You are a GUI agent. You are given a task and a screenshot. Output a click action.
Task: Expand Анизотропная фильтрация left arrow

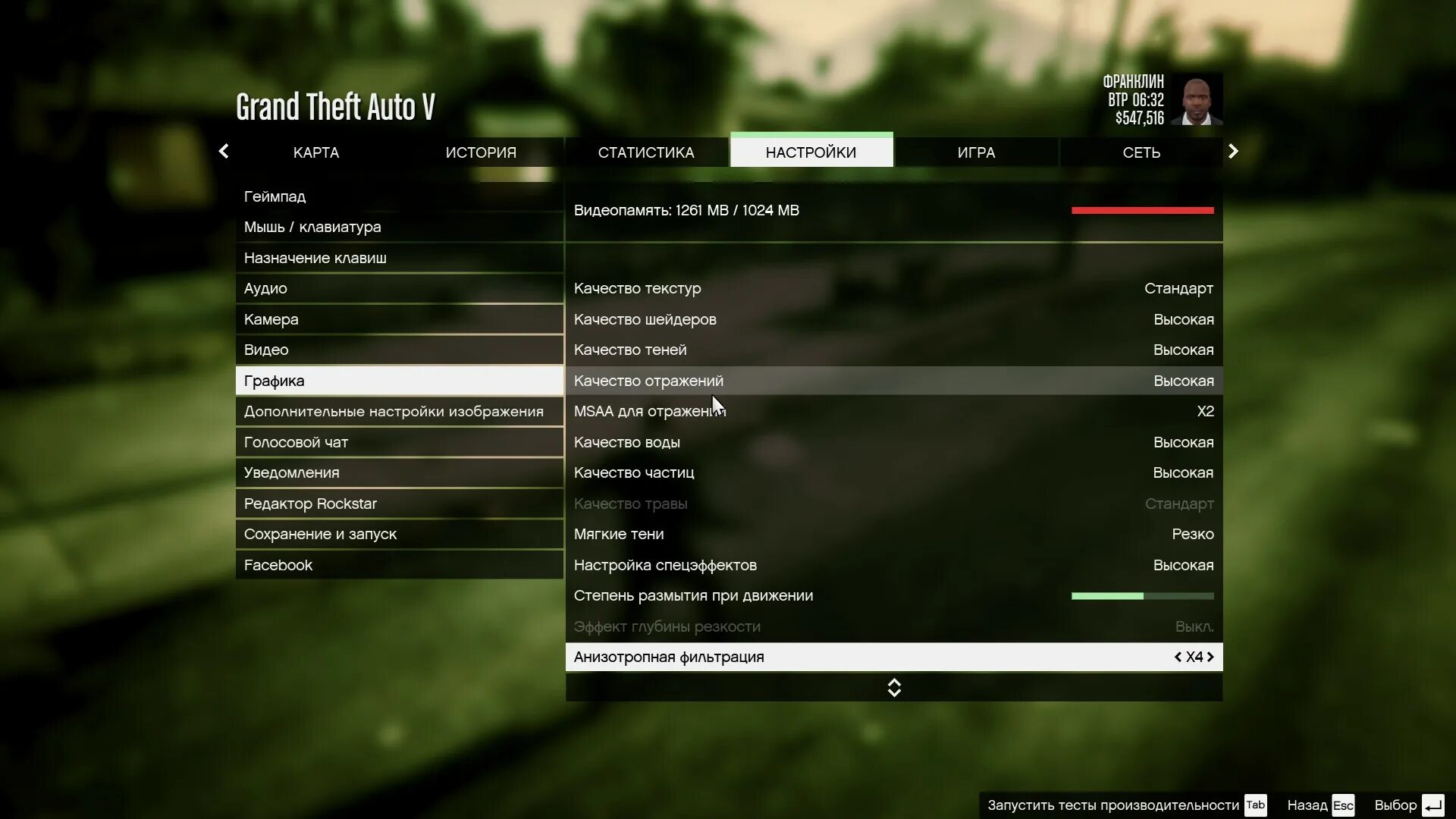pyautogui.click(x=1178, y=656)
